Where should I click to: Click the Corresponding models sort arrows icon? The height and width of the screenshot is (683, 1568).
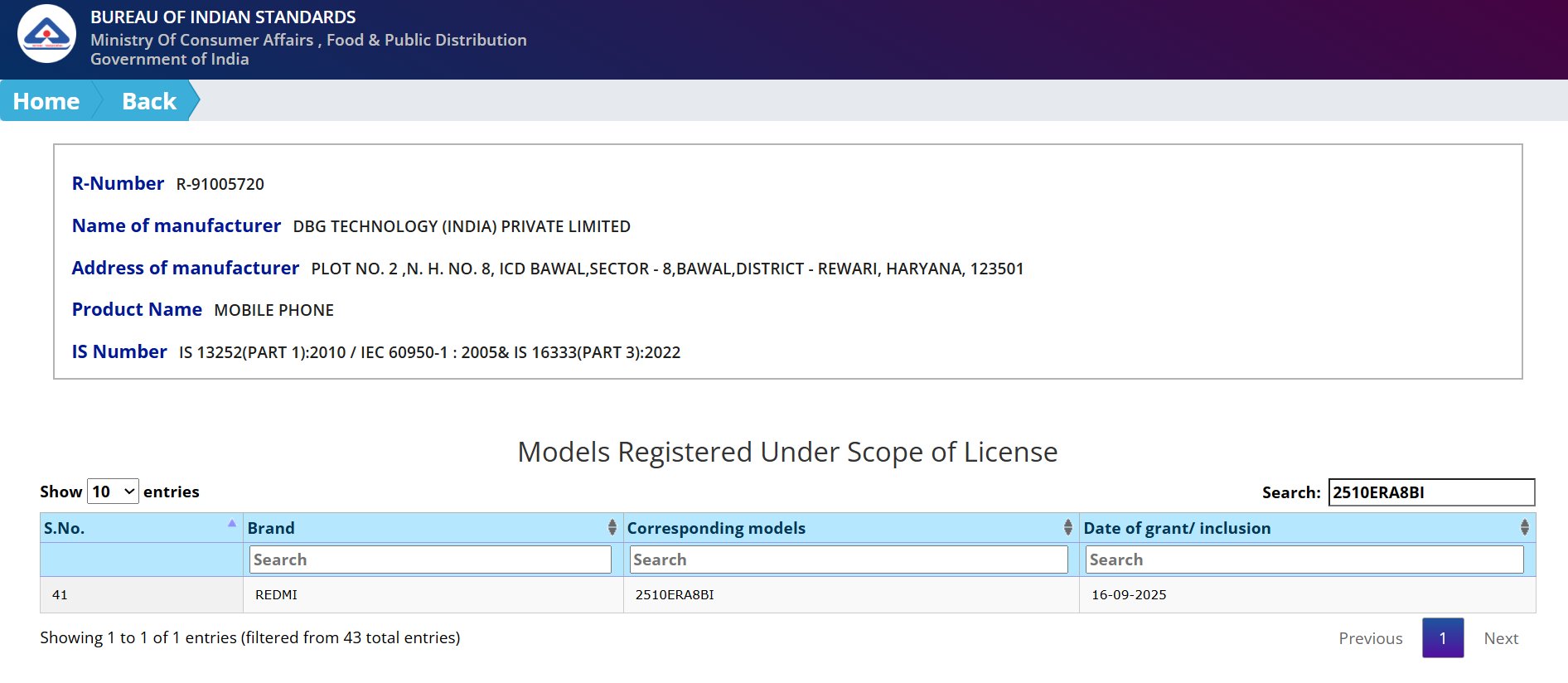point(1067,527)
